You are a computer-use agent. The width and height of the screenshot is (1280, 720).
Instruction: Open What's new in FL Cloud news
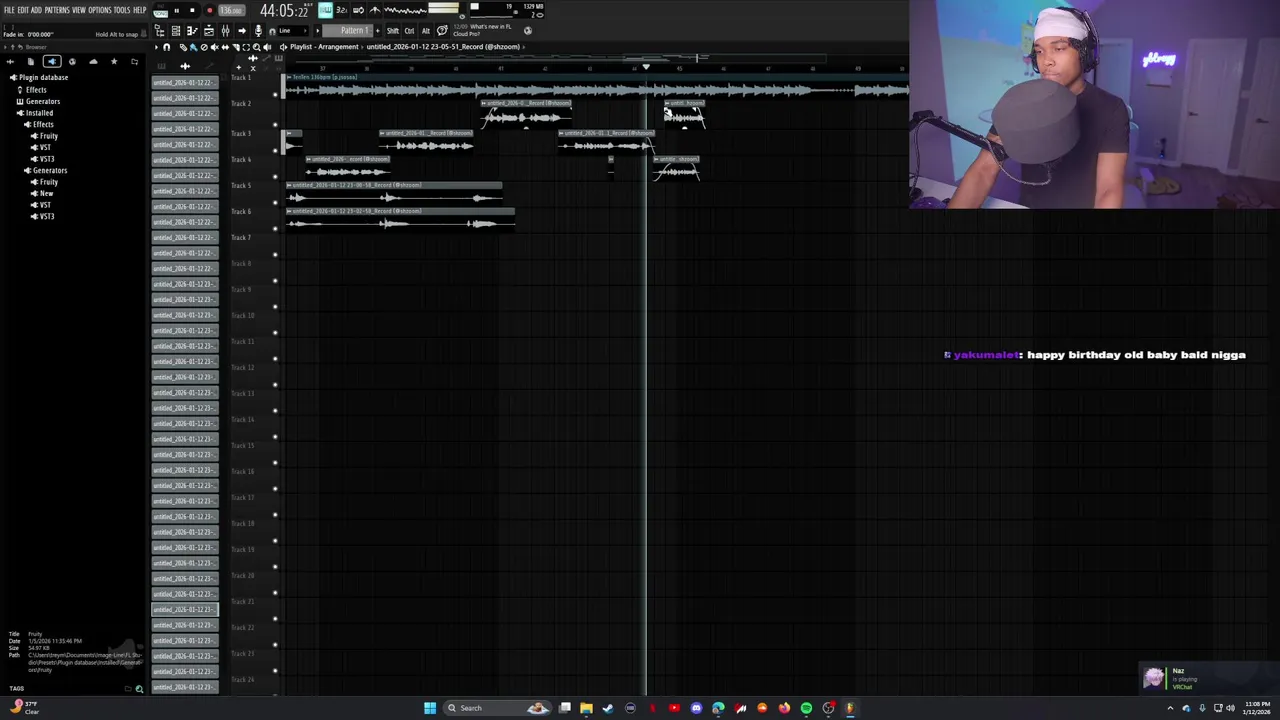[482, 30]
